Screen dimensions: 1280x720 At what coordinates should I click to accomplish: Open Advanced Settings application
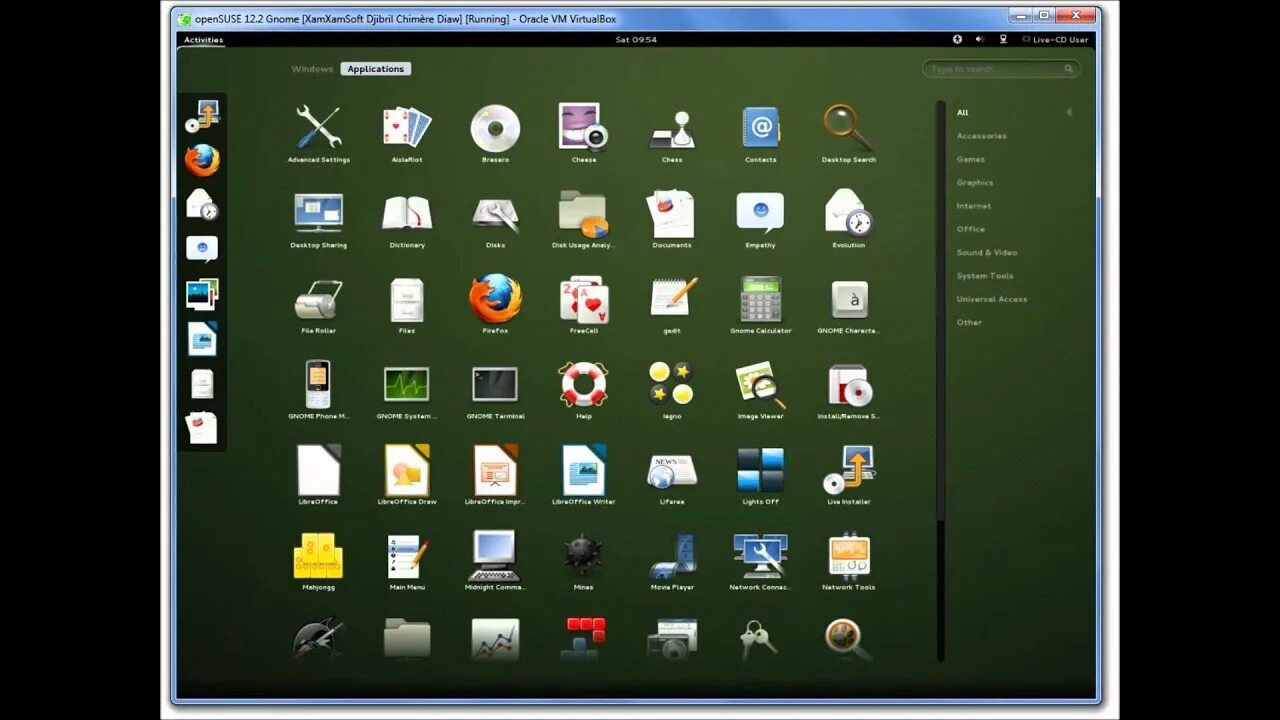pyautogui.click(x=319, y=133)
